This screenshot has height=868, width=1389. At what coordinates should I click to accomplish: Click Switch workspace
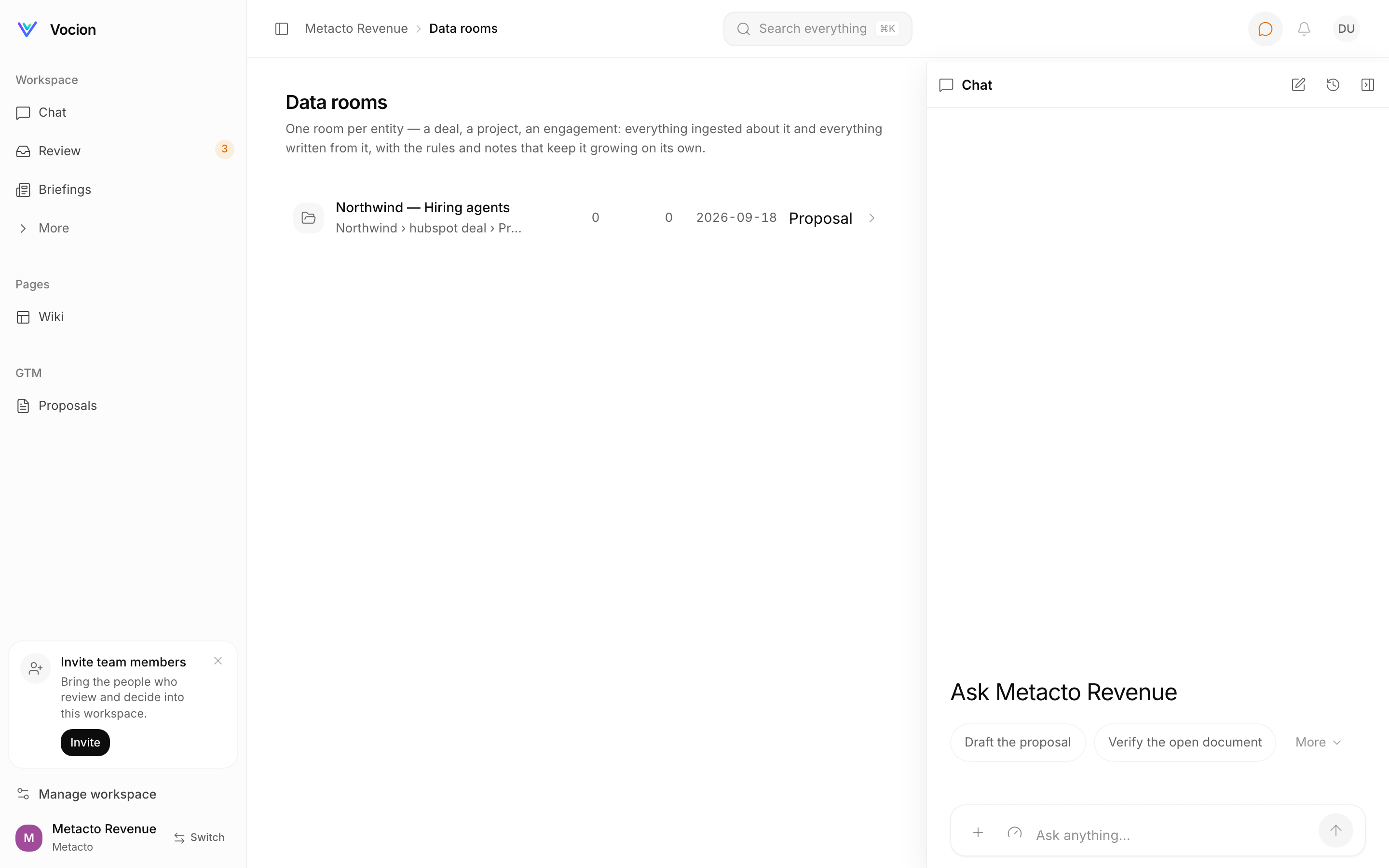pyautogui.click(x=199, y=838)
